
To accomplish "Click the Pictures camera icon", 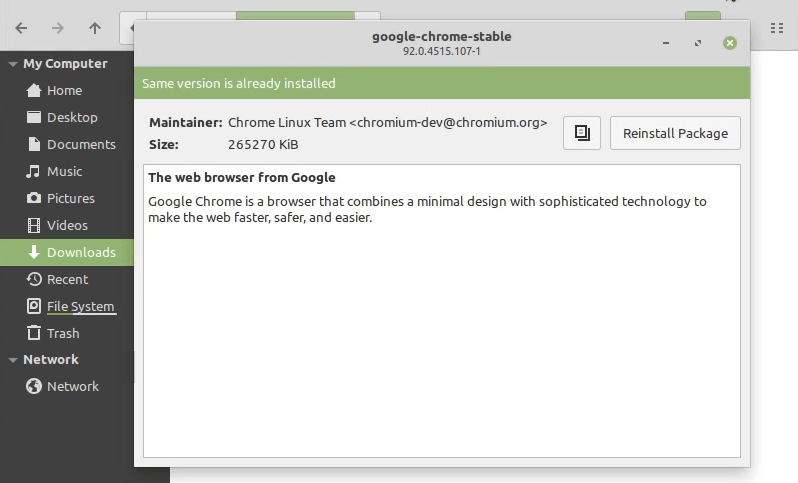I will coord(34,198).
